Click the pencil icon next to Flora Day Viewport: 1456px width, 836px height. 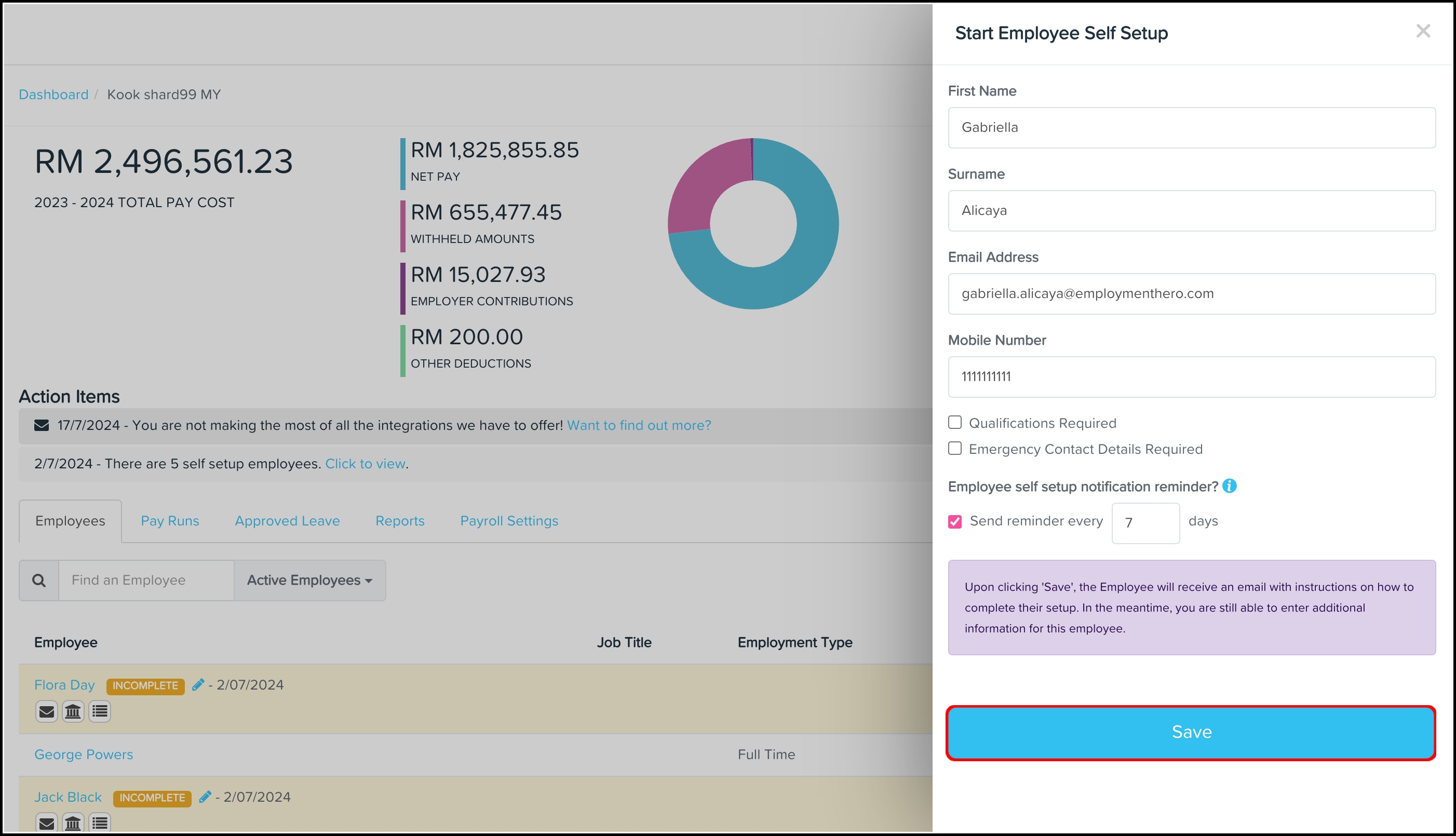(x=198, y=684)
